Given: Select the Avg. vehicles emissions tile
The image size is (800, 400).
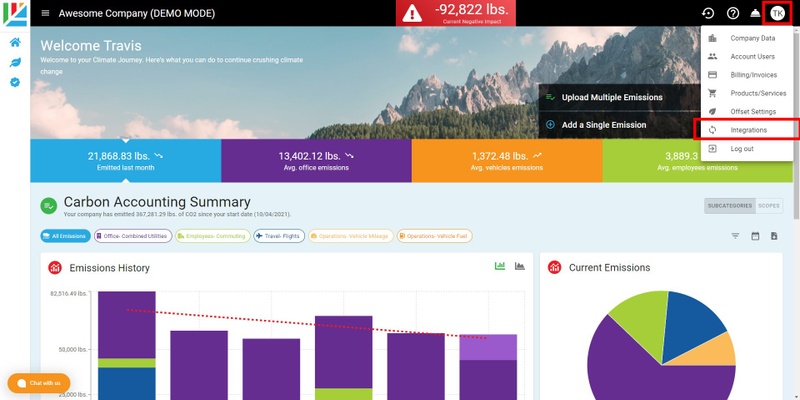Looking at the screenshot, I should (507, 160).
